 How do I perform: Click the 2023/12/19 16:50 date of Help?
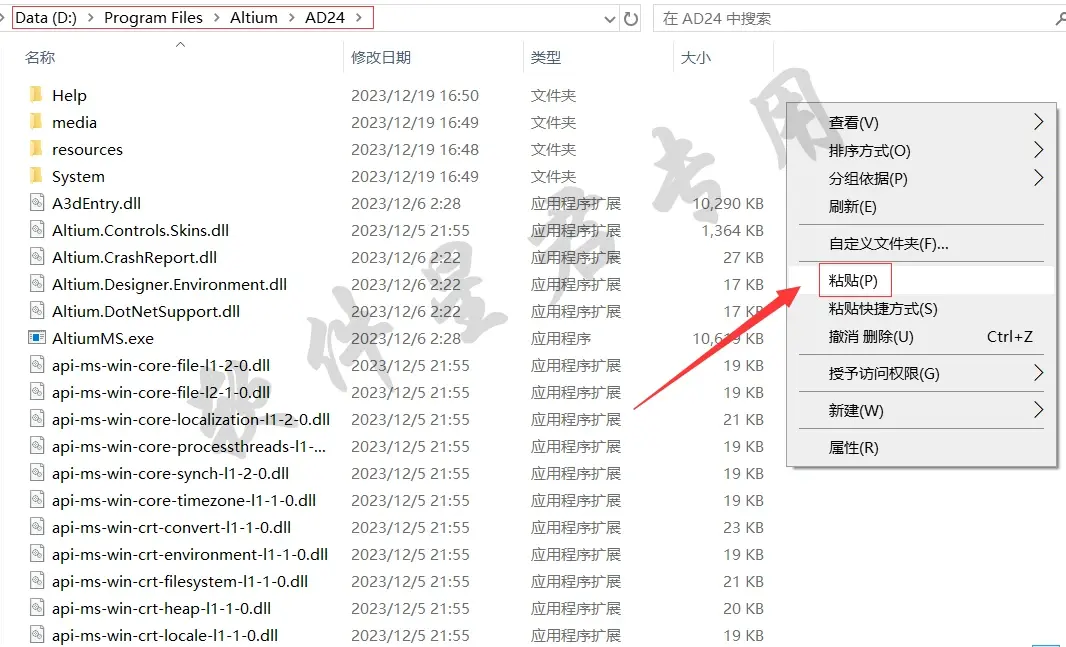pos(415,95)
